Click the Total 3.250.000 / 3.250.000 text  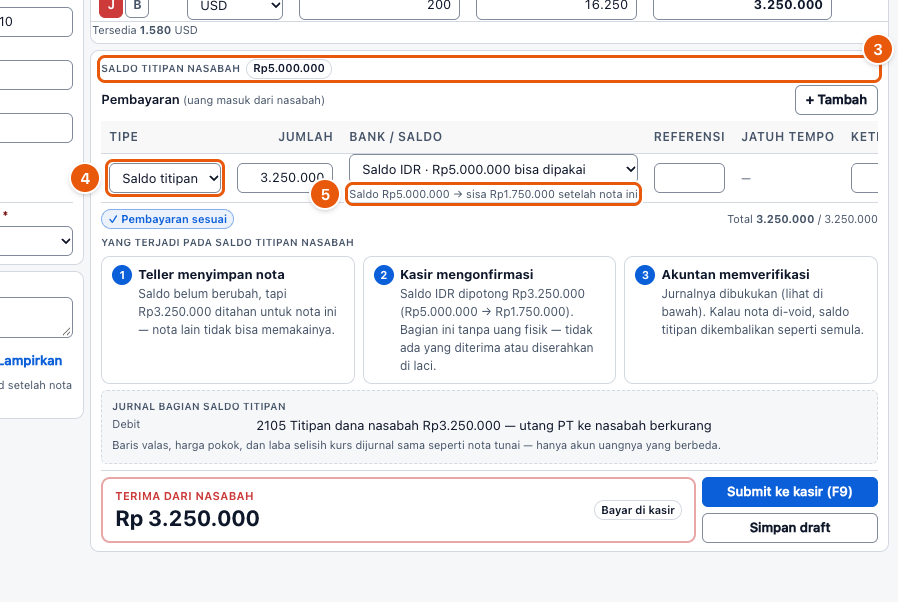tap(802, 219)
